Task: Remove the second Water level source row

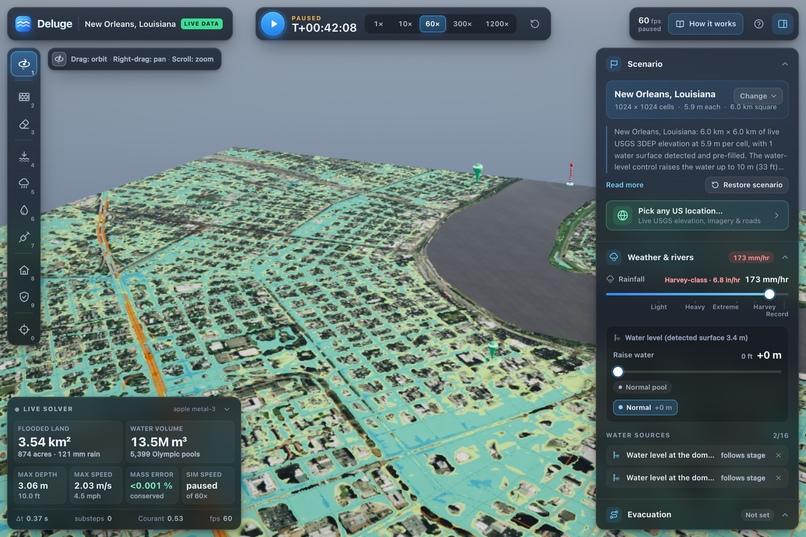Action: [778, 478]
